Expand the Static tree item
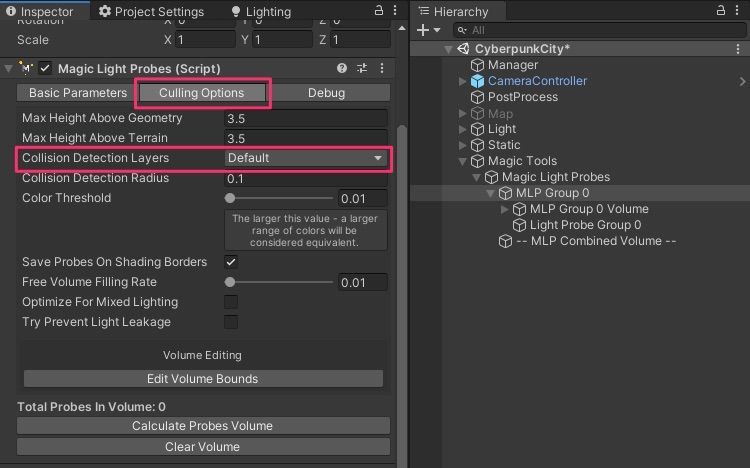750x468 pixels. click(462, 145)
